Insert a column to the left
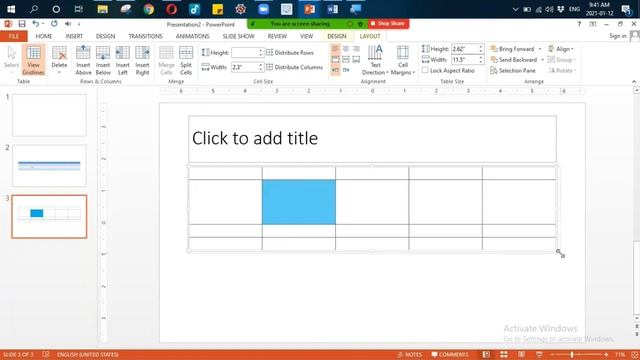640x360 pixels. 122,60
